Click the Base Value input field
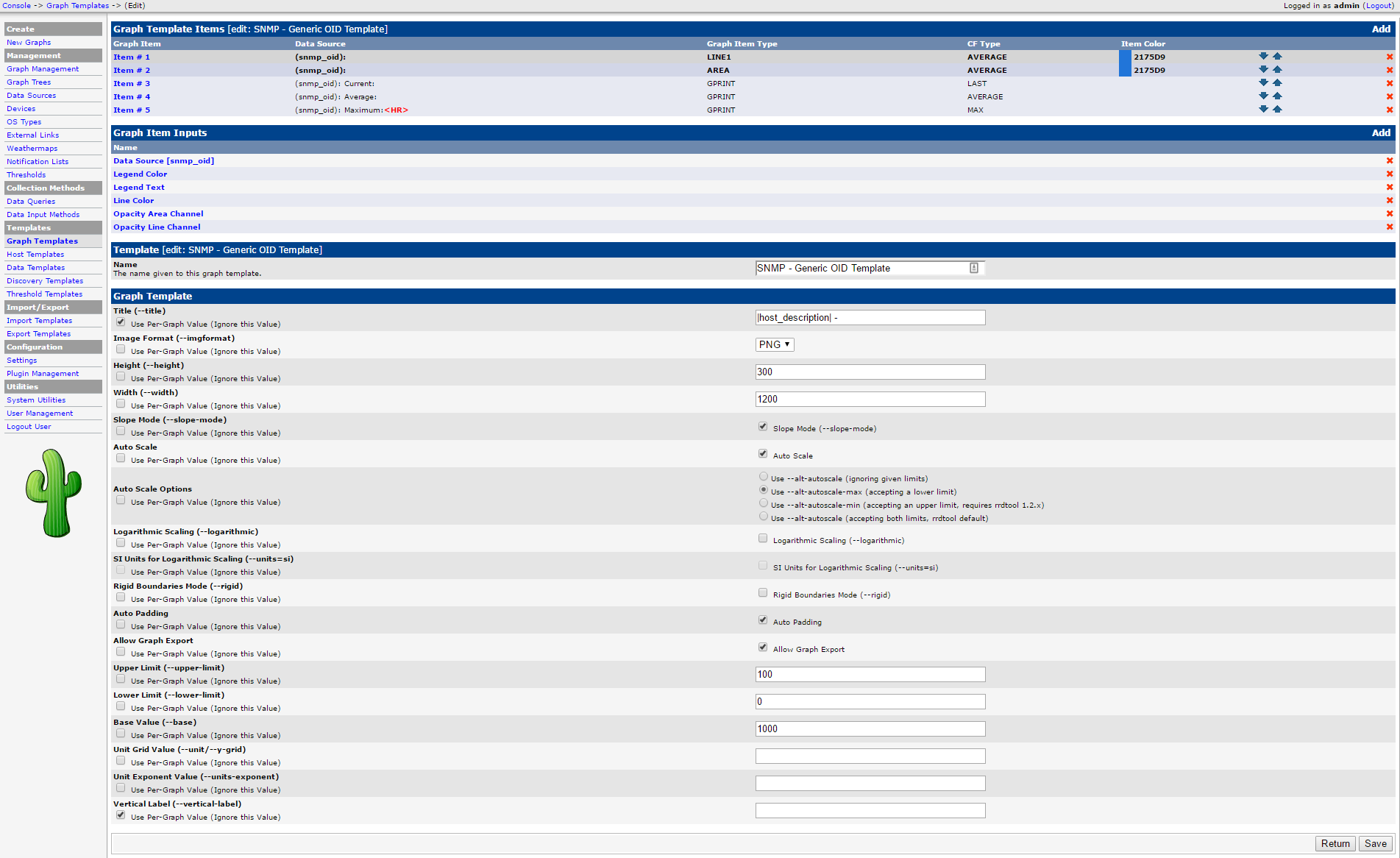Viewport: 1400px width, 858px height. (870, 729)
